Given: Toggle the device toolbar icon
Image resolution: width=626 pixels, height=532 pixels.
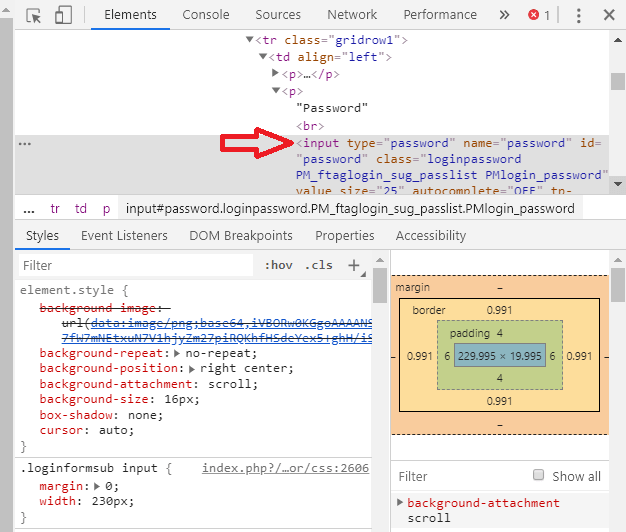Looking at the screenshot, I should tap(63, 15).
